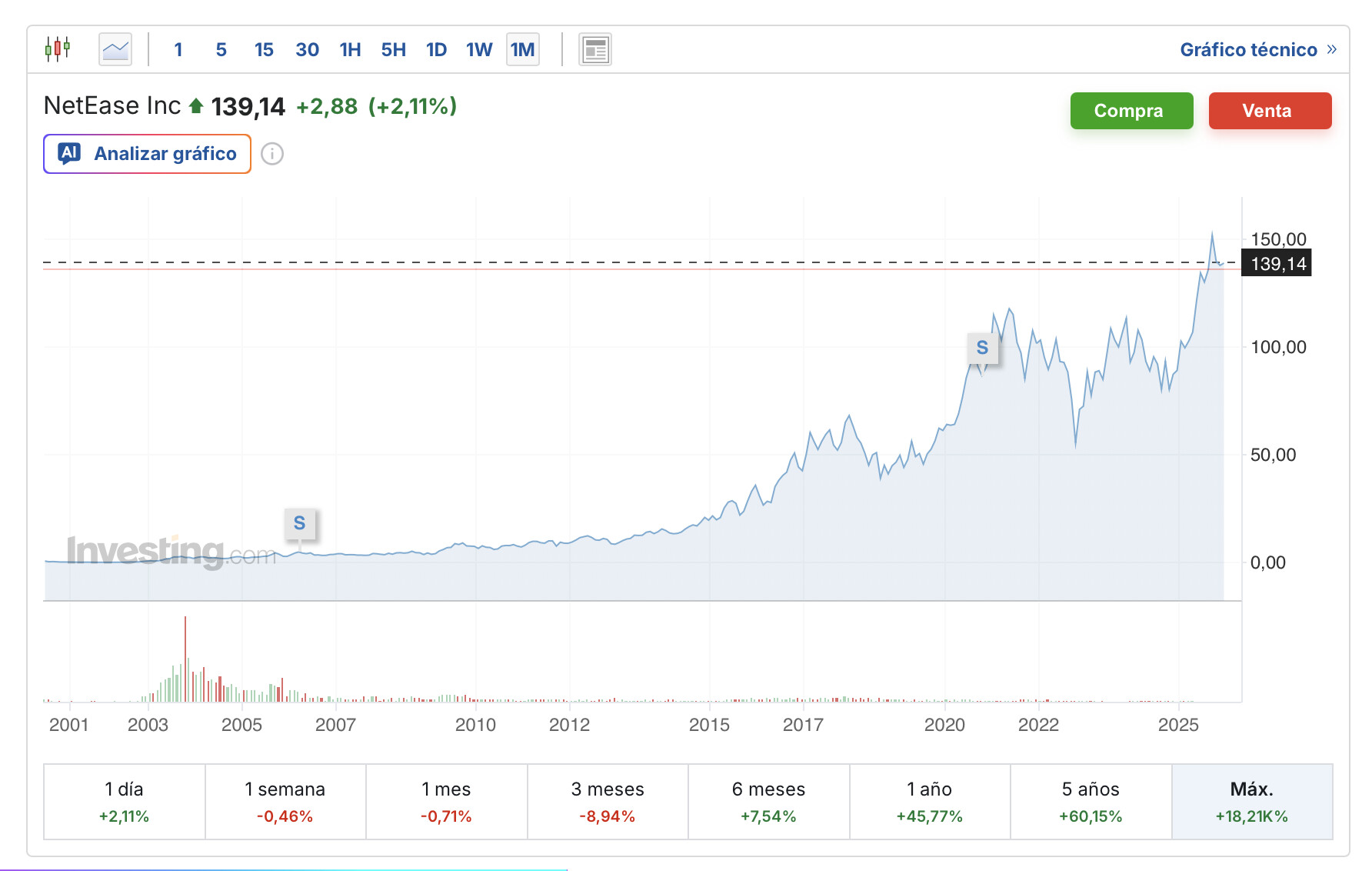Select the 1D daily interval
This screenshot has height=871, width=1372.
click(436, 50)
